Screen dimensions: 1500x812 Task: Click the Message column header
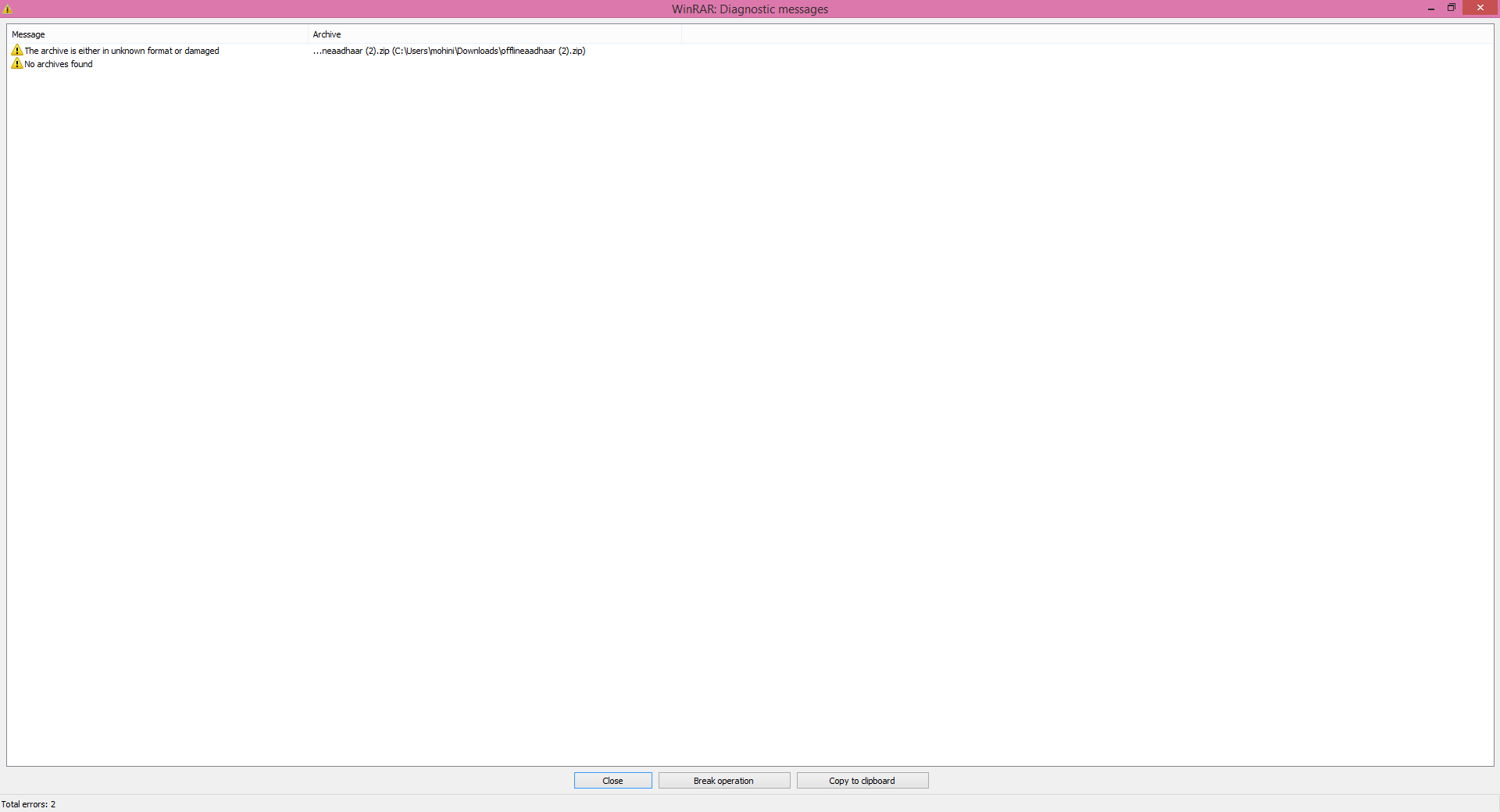point(158,34)
